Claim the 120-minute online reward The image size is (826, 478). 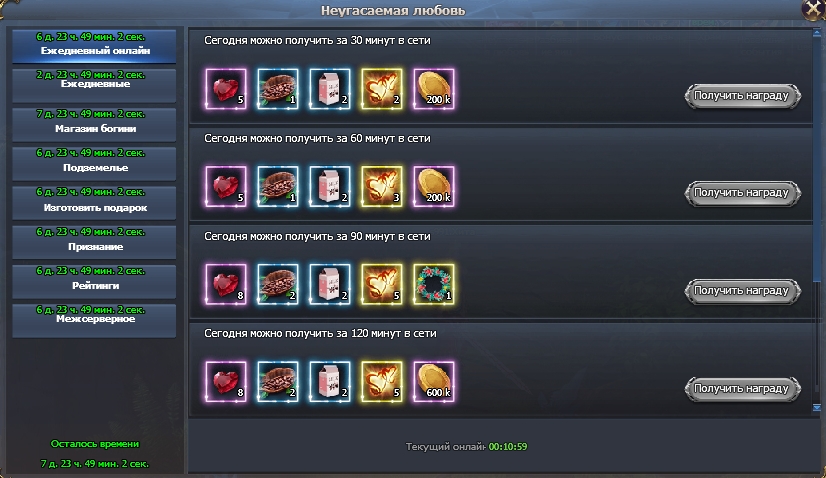742,389
